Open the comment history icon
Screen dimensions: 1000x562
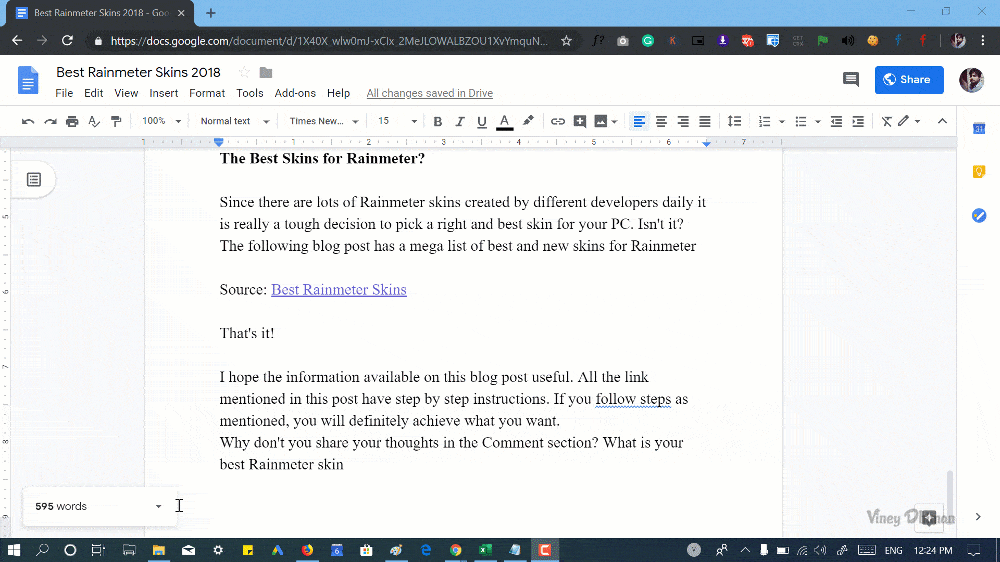[850, 80]
